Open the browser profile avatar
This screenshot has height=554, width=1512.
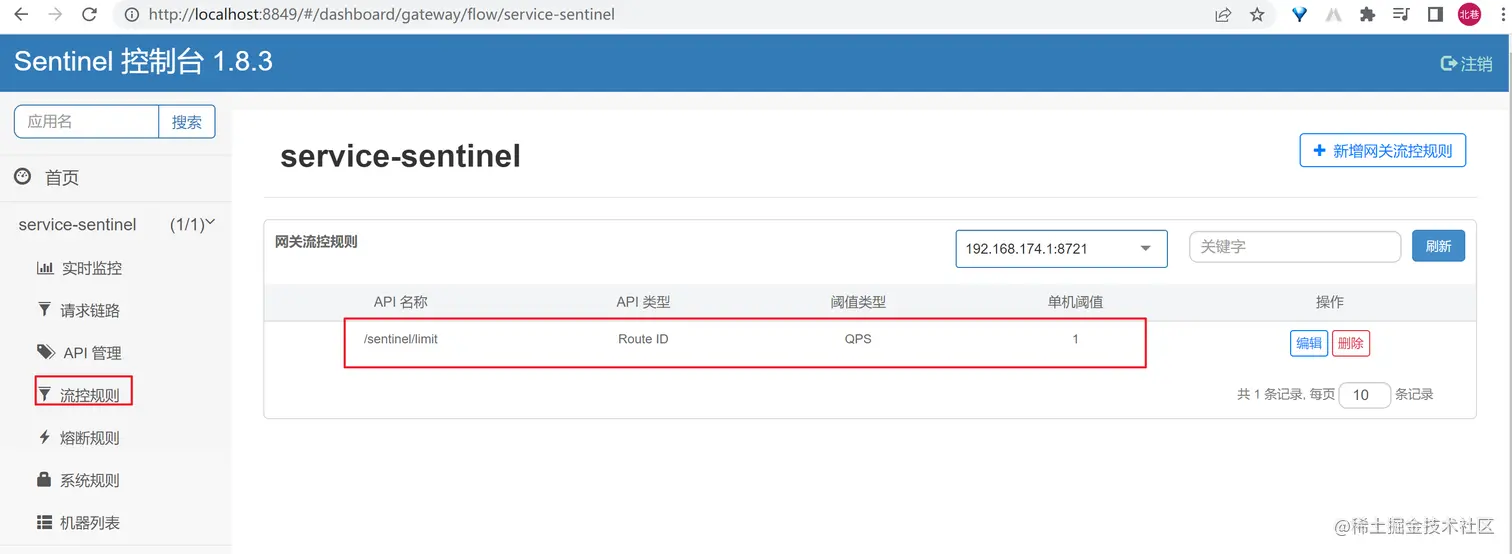point(1469,14)
